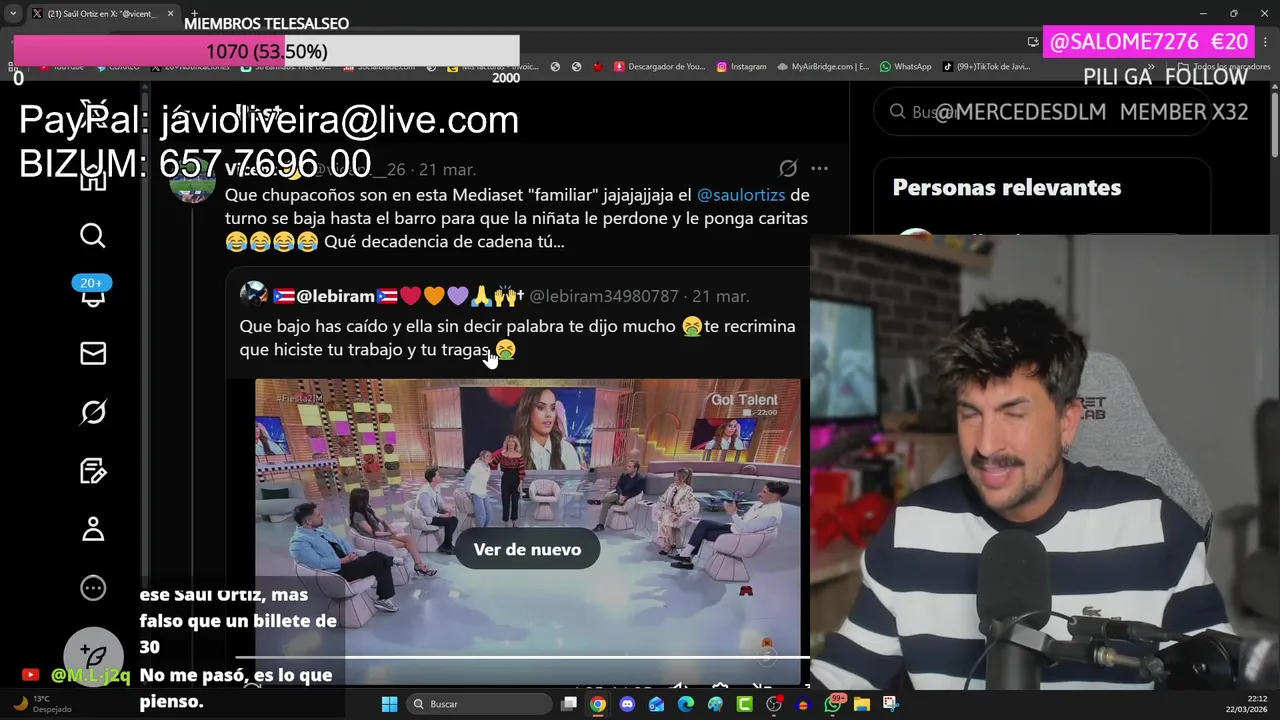
Task: Click the @saulortizs mention link
Action: [741, 195]
